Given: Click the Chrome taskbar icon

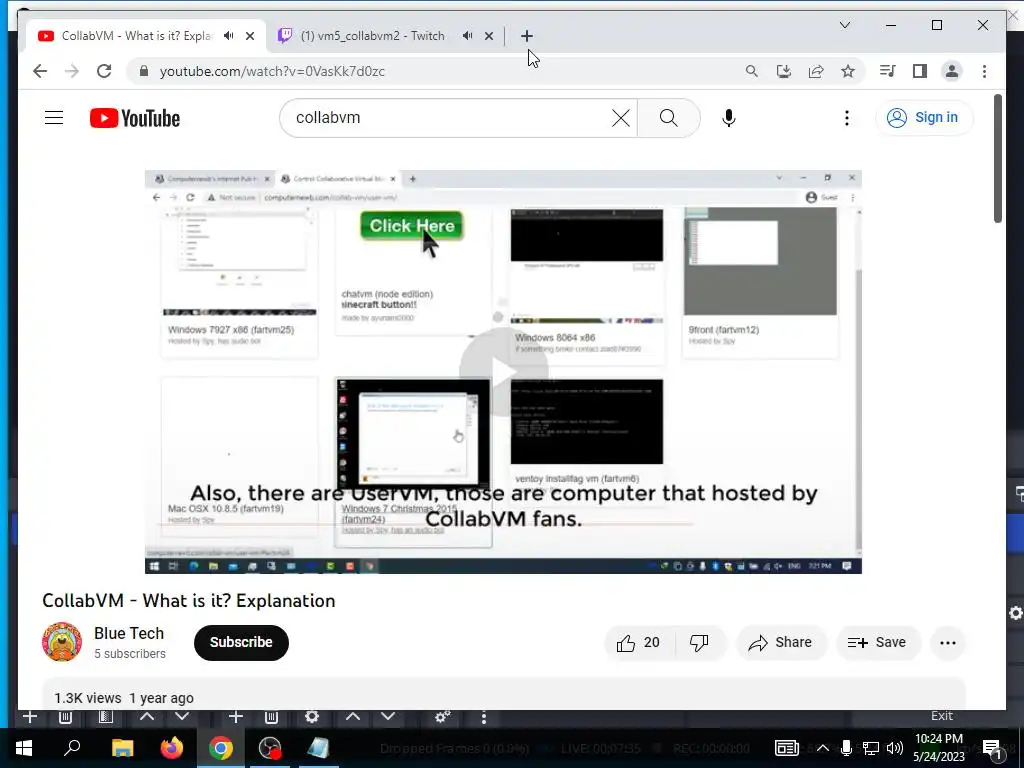Looking at the screenshot, I should point(221,748).
